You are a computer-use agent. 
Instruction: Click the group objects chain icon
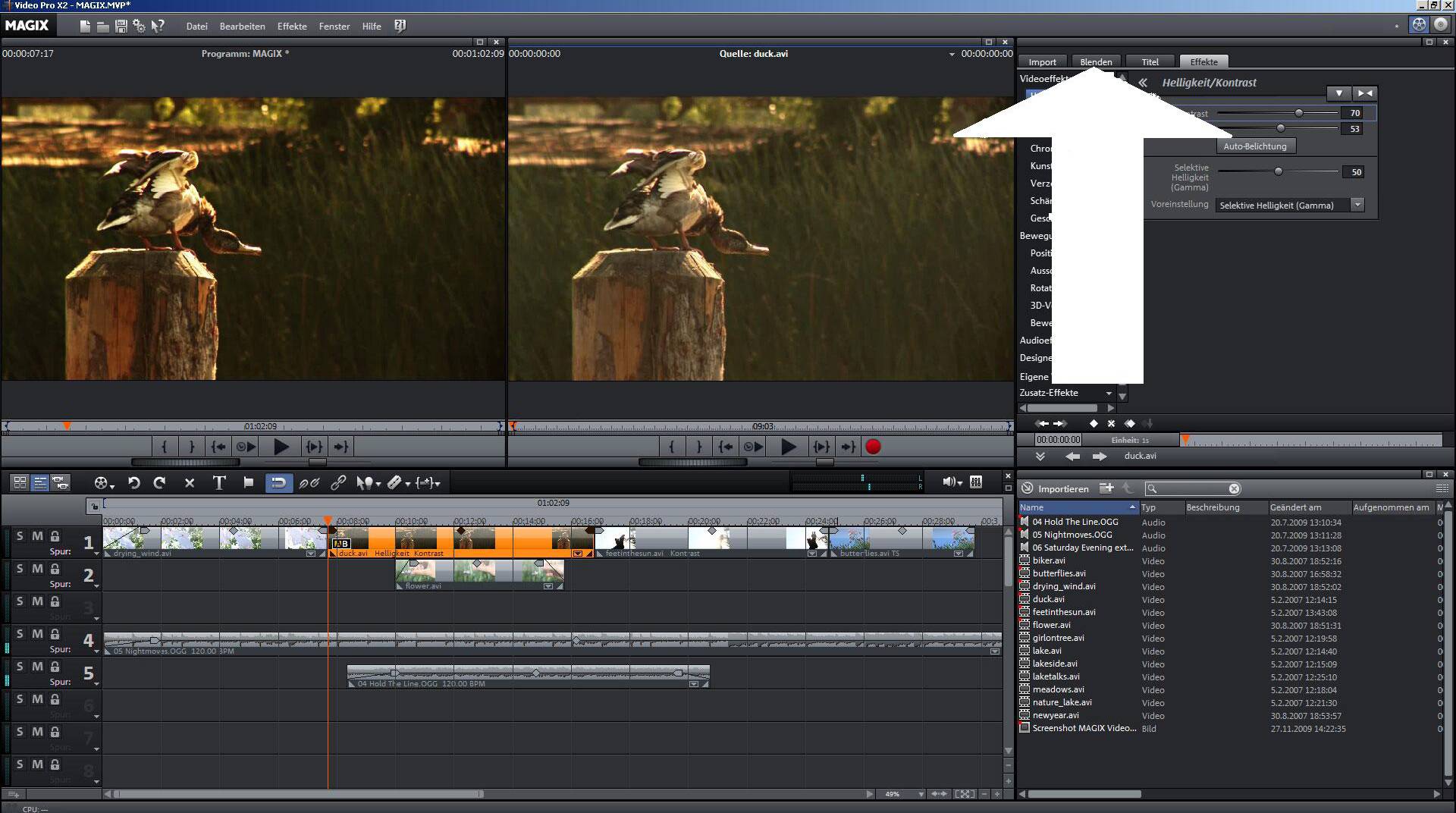pyautogui.click(x=338, y=483)
